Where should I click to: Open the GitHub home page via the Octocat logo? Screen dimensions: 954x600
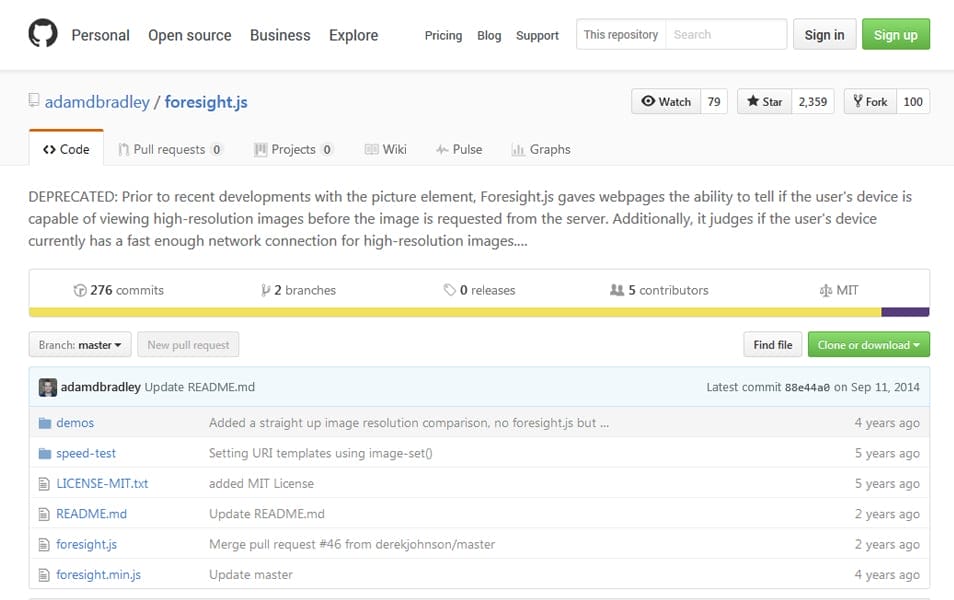point(41,33)
